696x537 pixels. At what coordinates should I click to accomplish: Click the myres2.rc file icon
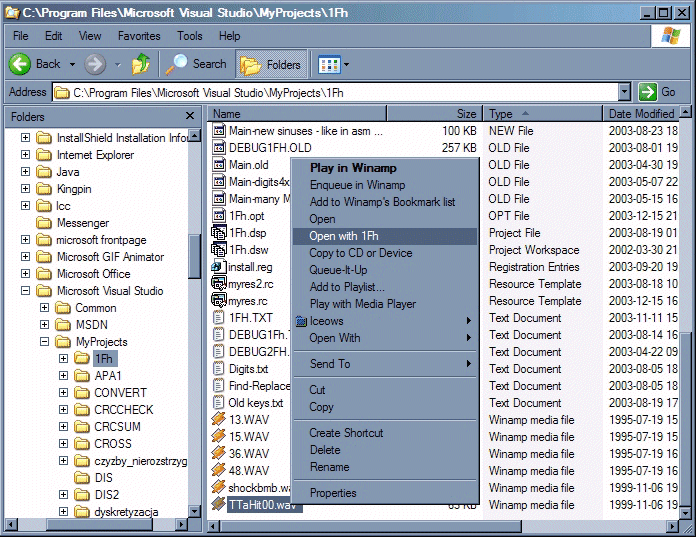[218, 284]
